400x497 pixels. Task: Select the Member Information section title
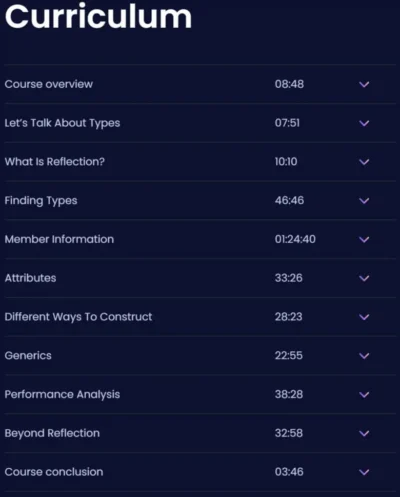59,239
